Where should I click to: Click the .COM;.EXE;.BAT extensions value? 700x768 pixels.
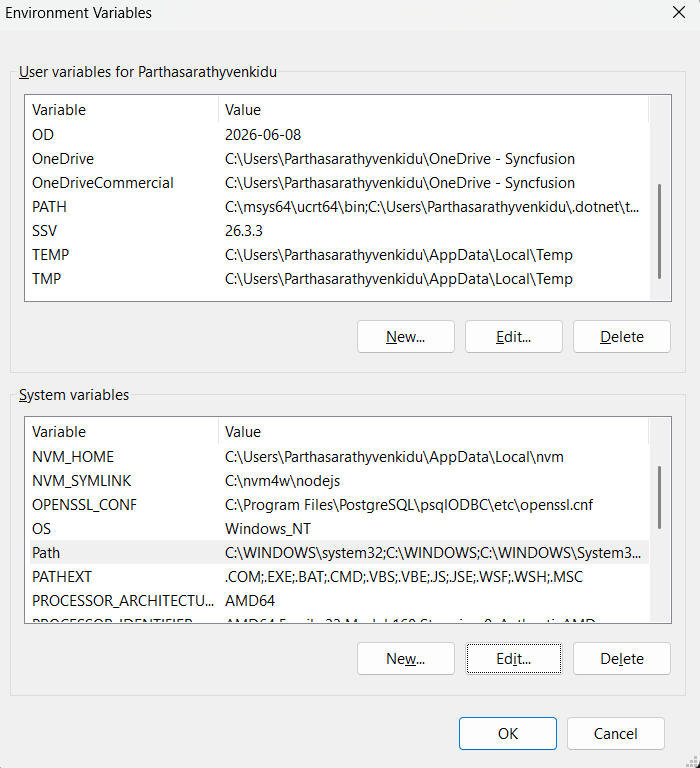(404, 576)
